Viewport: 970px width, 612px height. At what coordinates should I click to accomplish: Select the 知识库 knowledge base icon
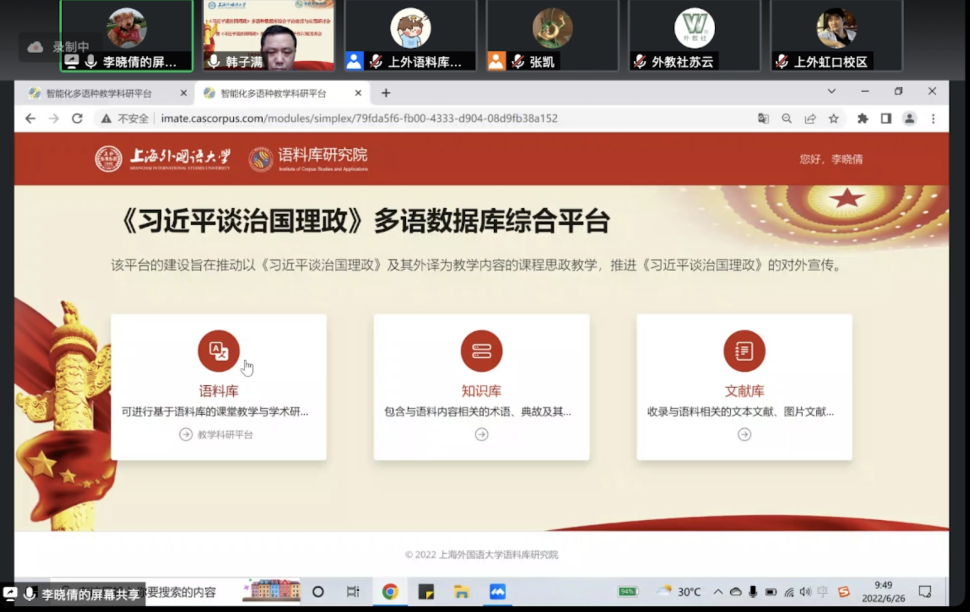481,352
